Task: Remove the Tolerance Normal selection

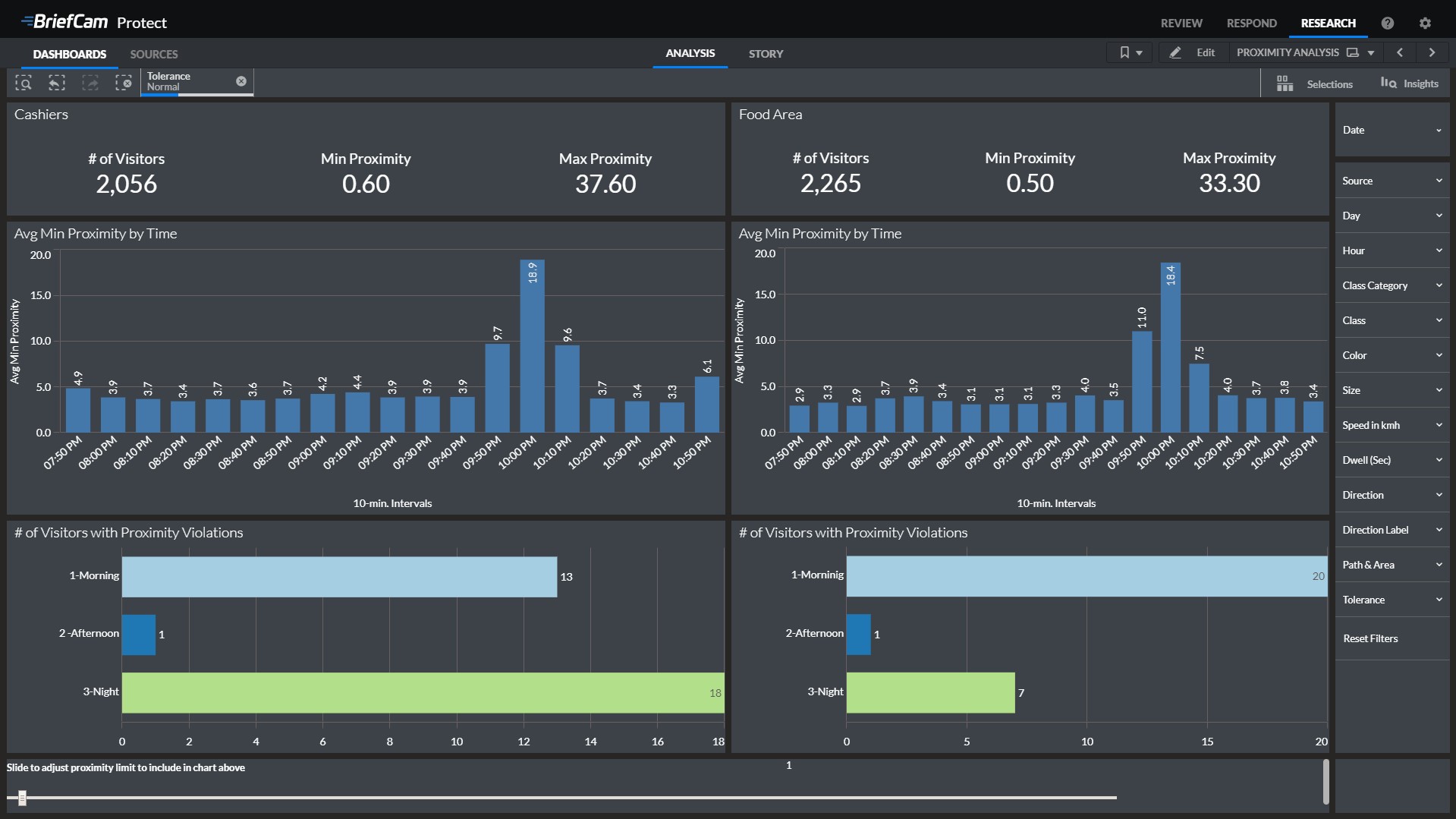Action: point(241,81)
